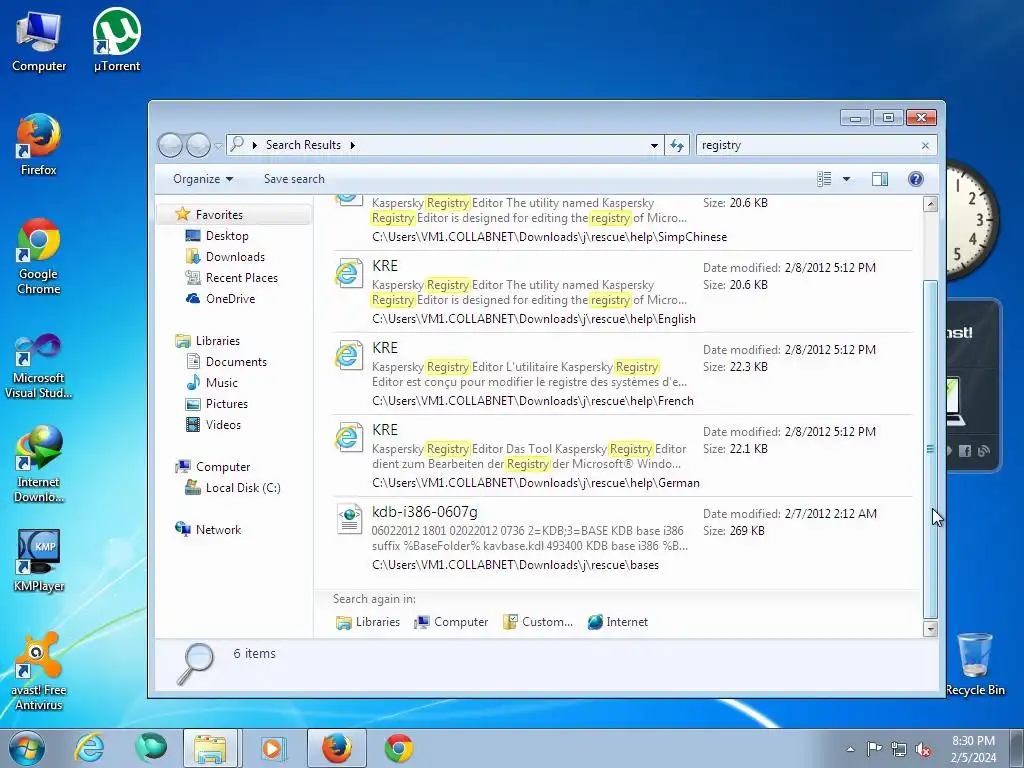1024x768 pixels.
Task: Select the avast! Free Antivirus desktop shortcut
Action: 39,671
